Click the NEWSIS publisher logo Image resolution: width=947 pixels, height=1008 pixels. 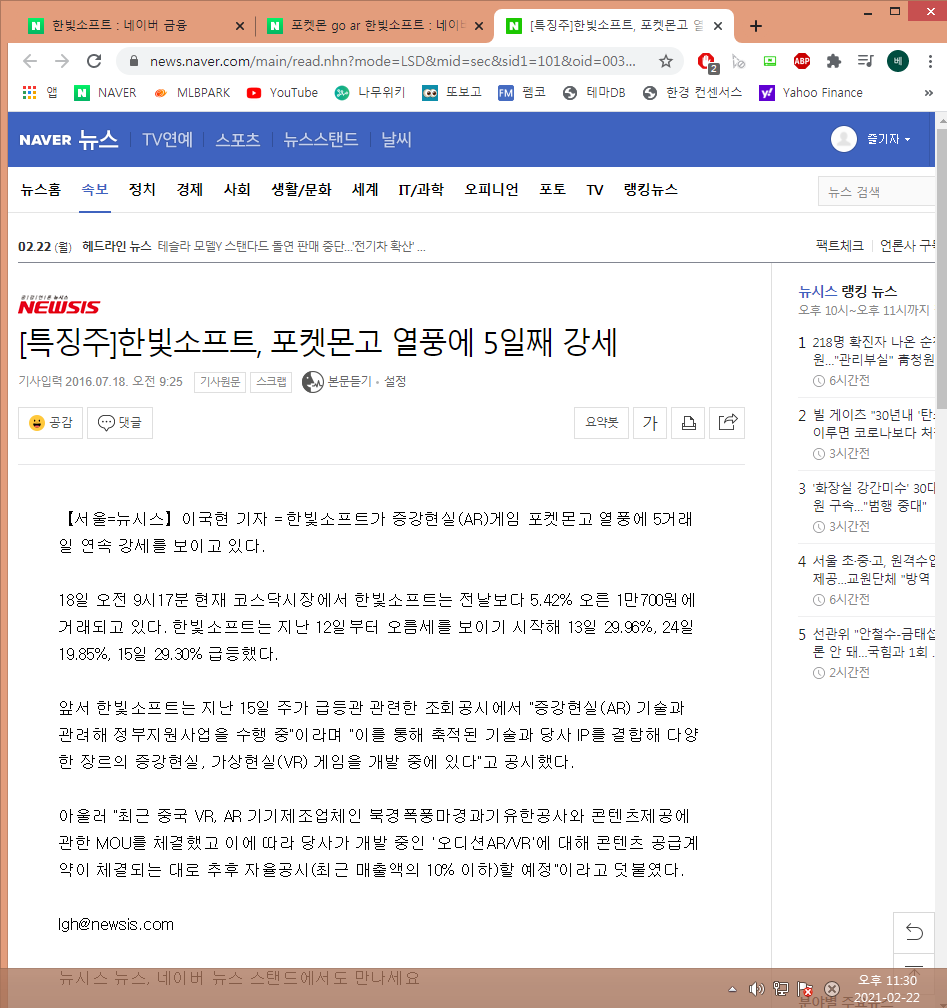(59, 305)
